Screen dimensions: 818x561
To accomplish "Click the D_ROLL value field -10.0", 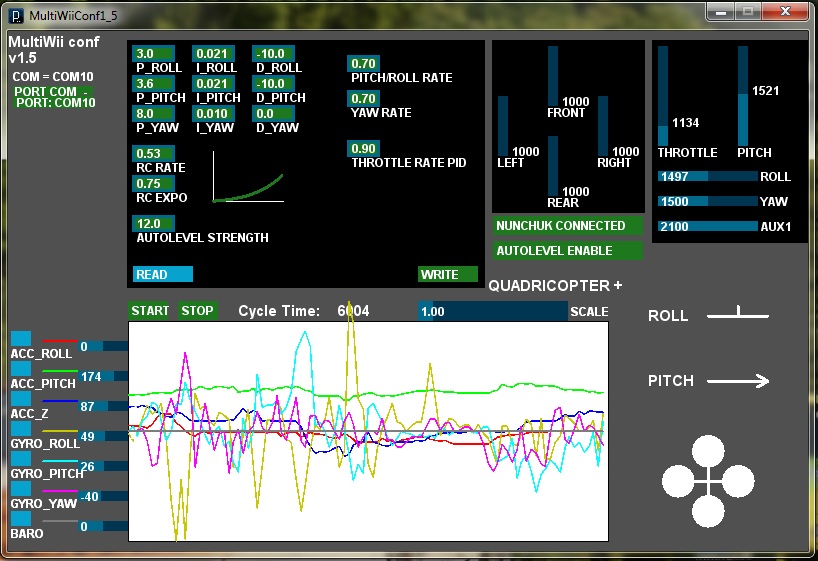I will coord(273,54).
